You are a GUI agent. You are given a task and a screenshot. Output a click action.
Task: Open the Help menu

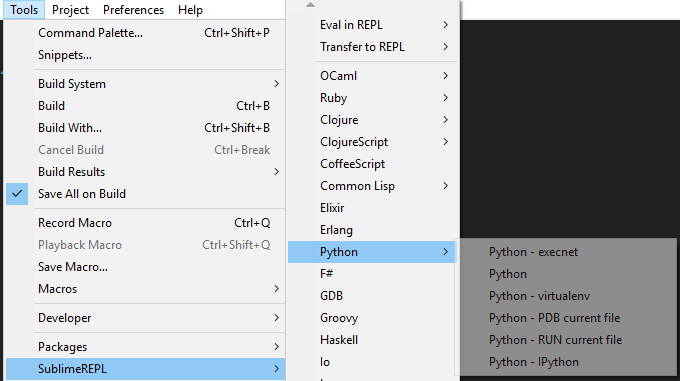(x=190, y=10)
